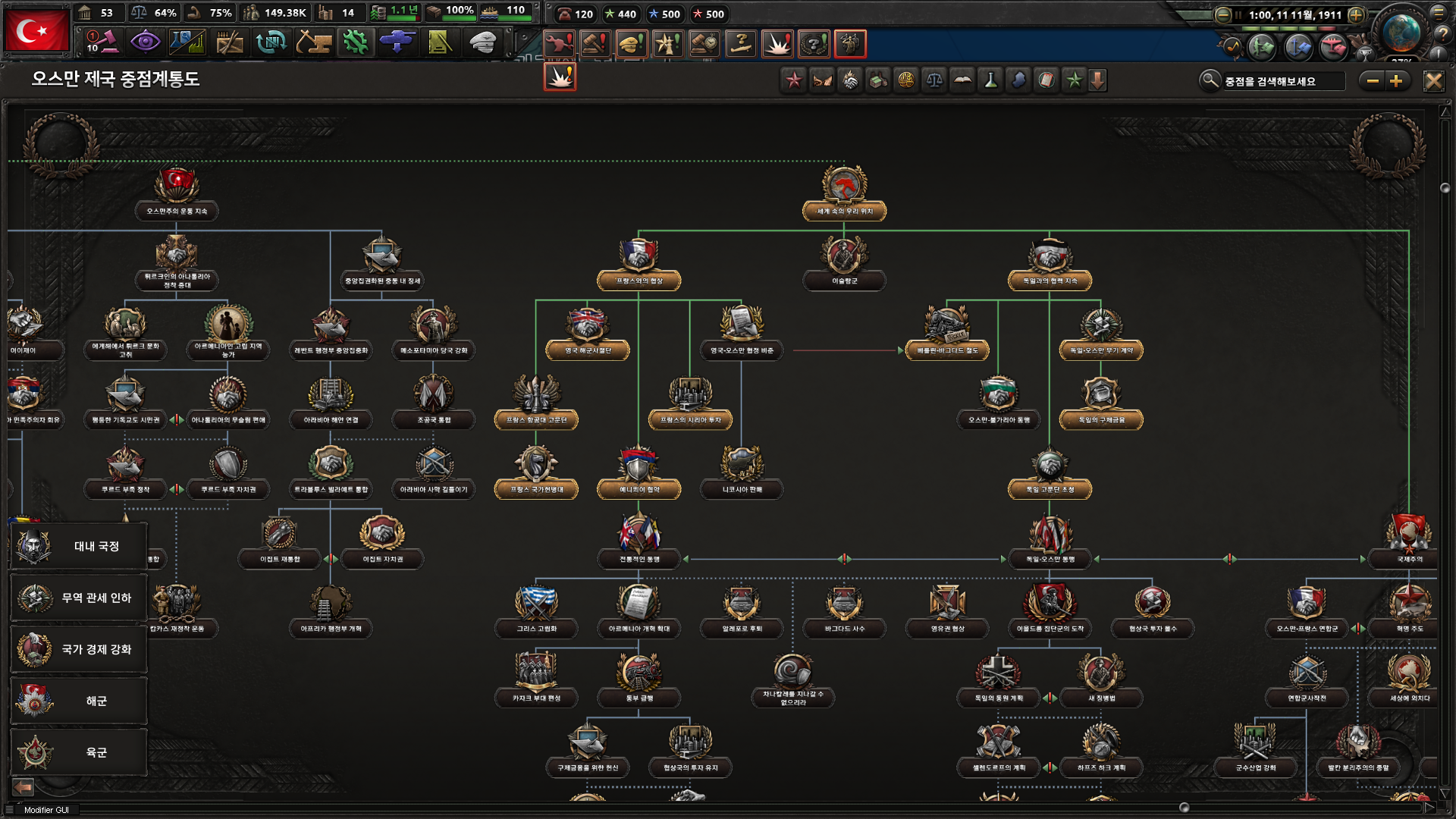Select the 세계 속의 우리 위치 focus
The height and width of the screenshot is (819, 1456).
point(844,194)
